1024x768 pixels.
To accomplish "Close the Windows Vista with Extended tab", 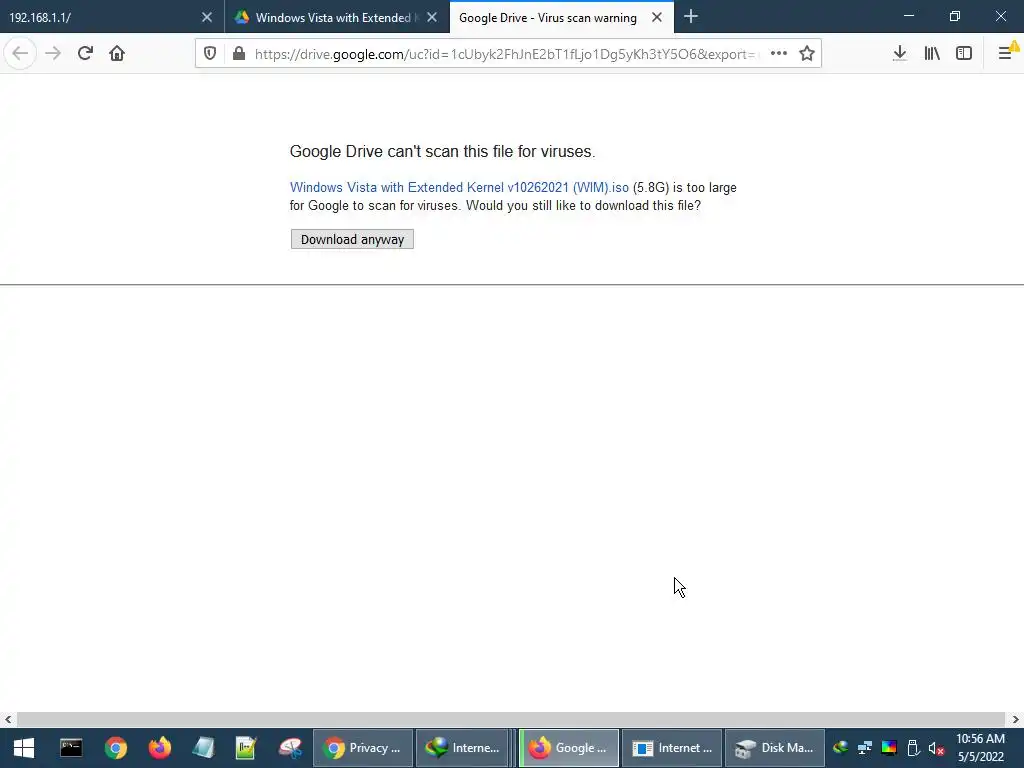I will [x=432, y=18].
